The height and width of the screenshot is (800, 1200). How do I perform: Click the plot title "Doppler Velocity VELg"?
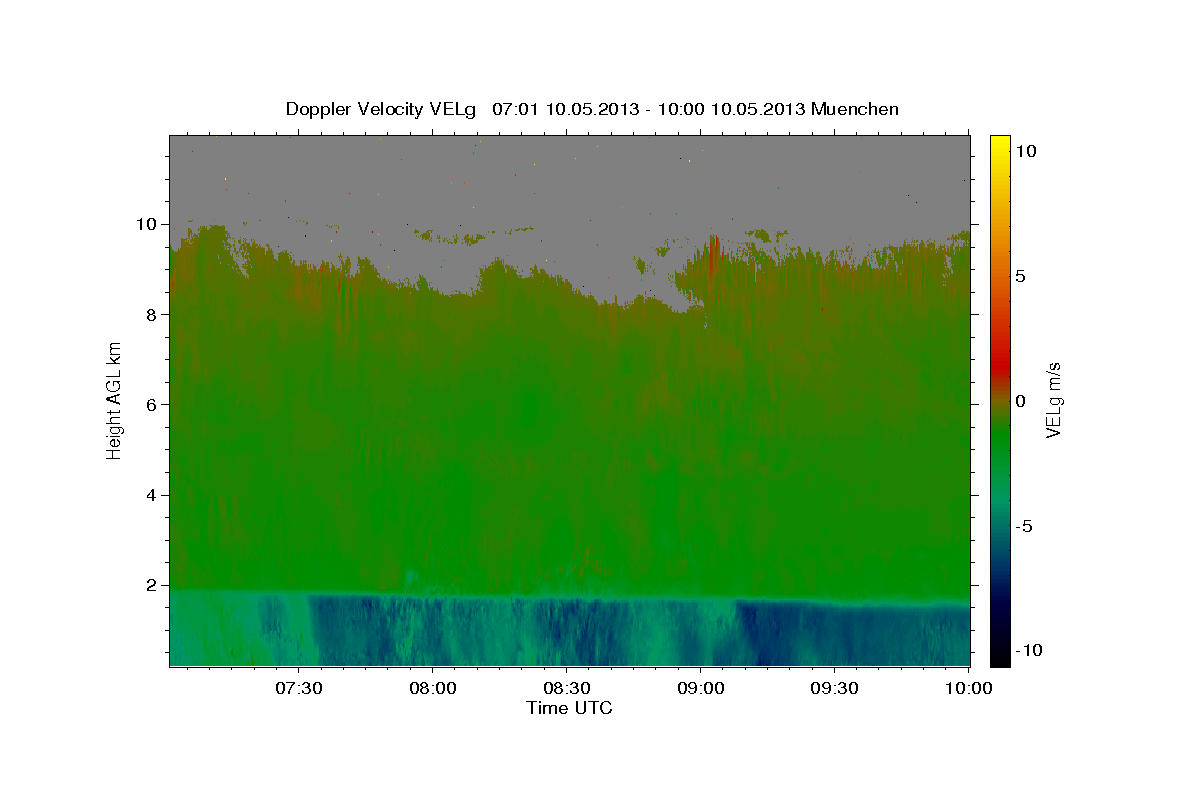coord(382,109)
